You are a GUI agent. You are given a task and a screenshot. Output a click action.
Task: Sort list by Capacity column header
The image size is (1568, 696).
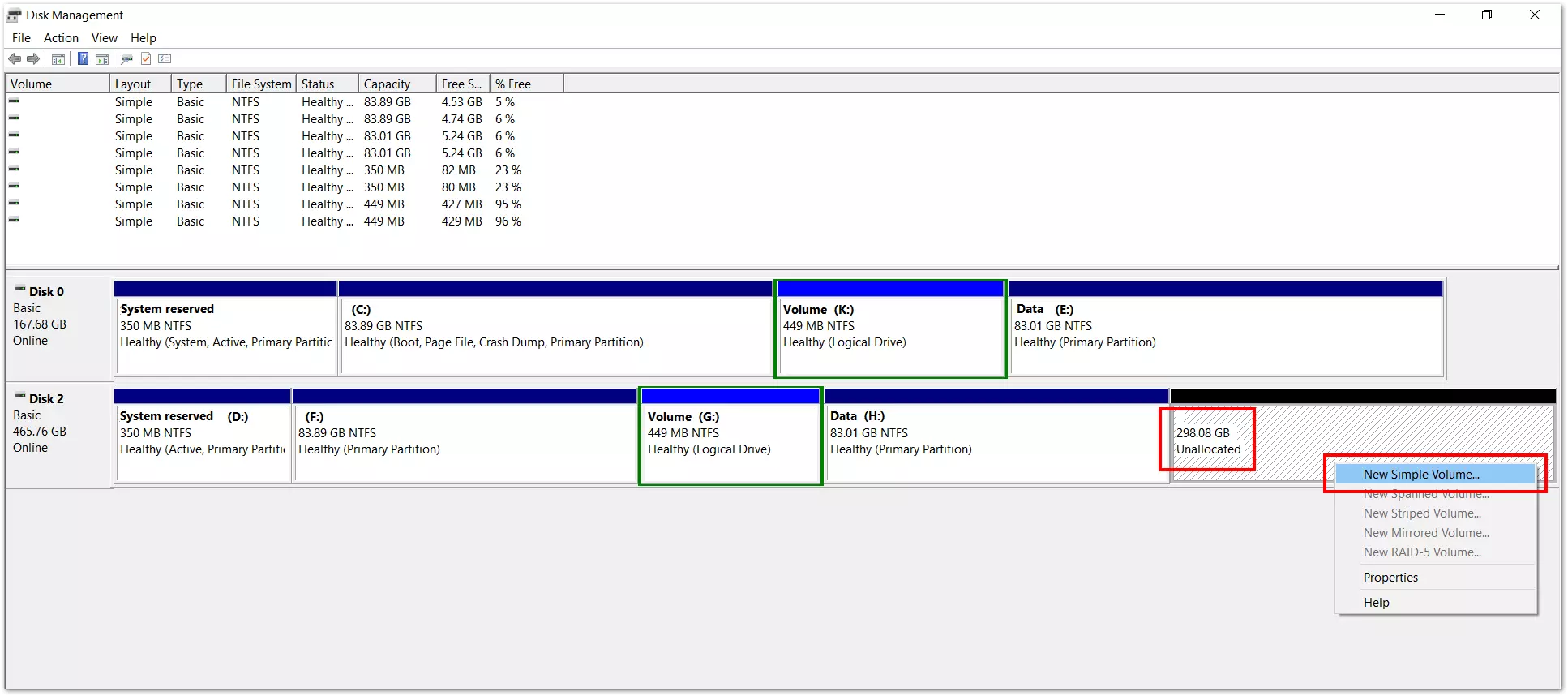tap(387, 84)
